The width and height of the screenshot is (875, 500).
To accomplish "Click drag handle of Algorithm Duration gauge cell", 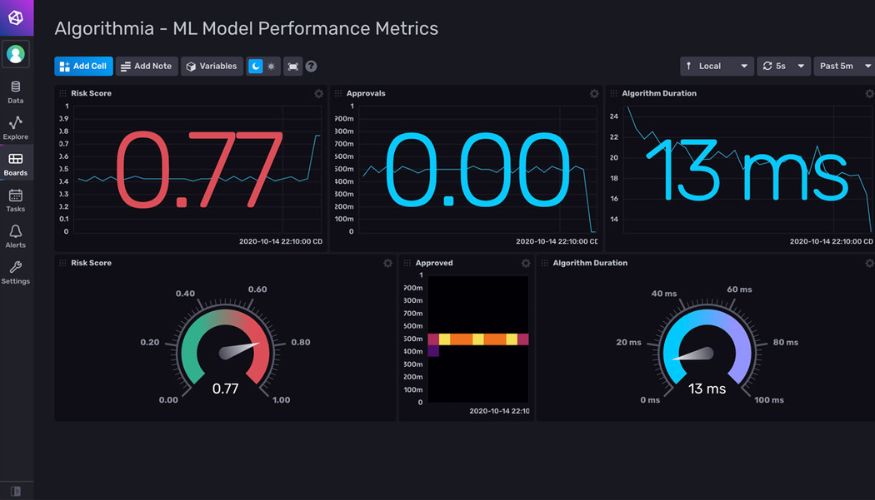I will (545, 262).
